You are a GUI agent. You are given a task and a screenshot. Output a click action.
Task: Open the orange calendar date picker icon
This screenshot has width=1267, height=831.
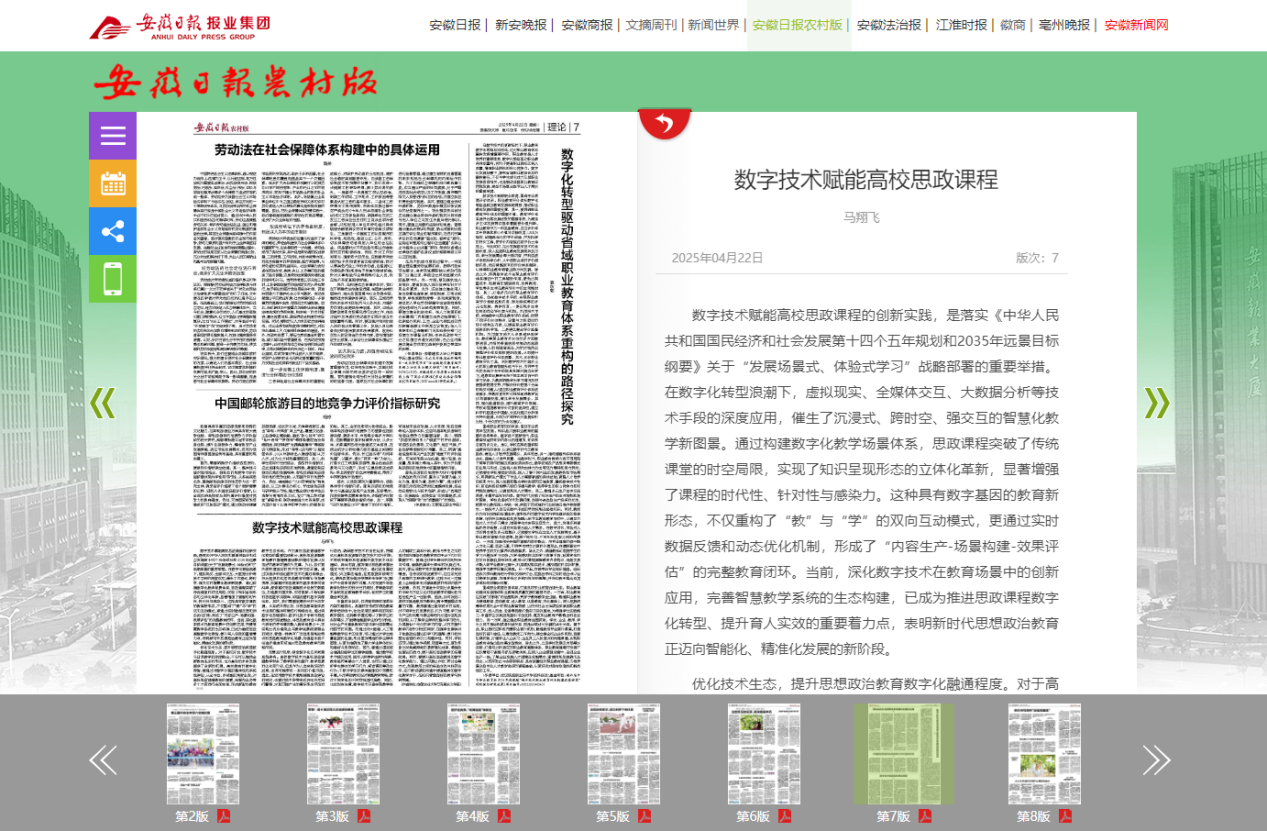pyautogui.click(x=112, y=184)
